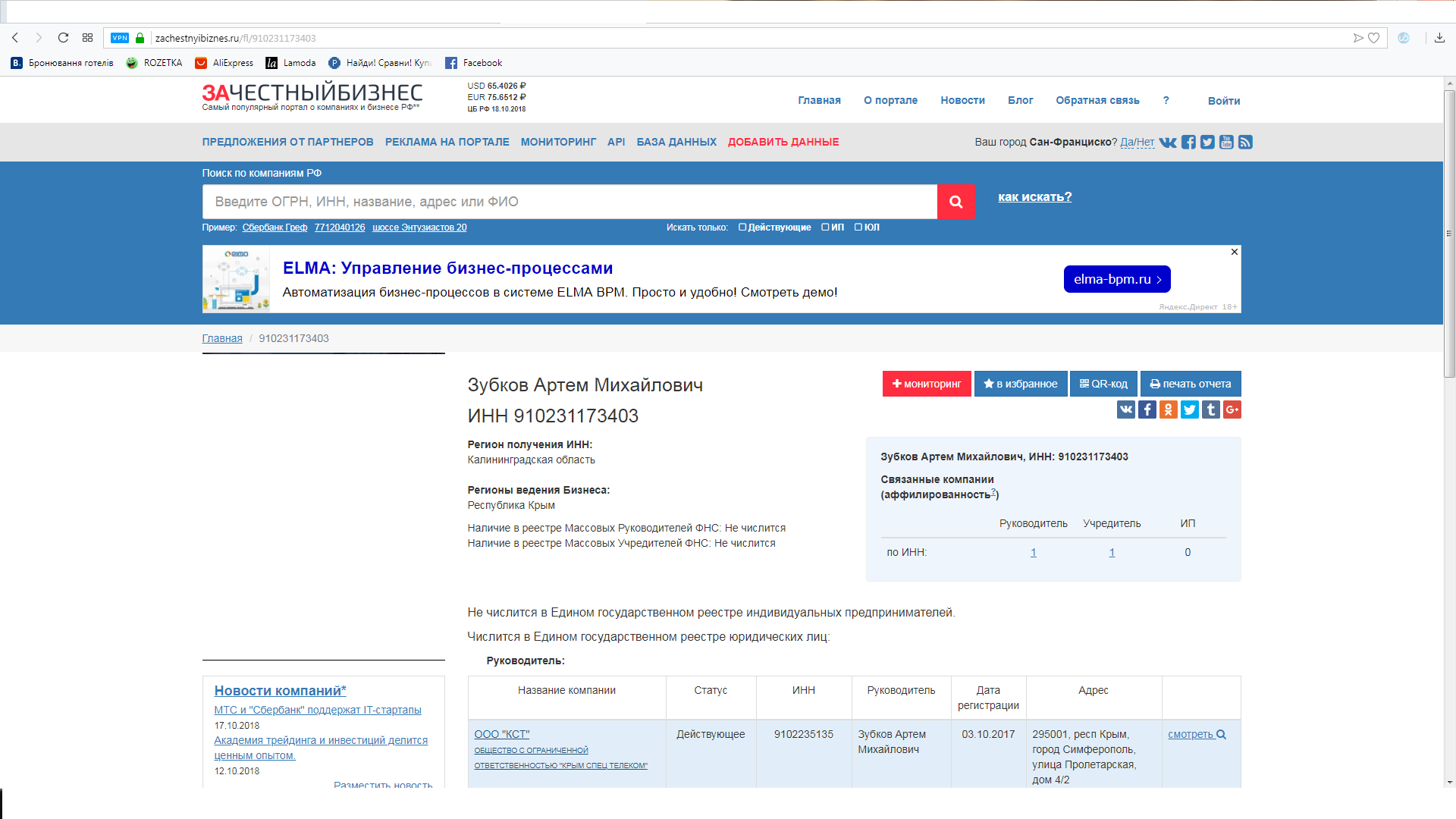This screenshot has width=1456, height=819.
Task: Open Новости menu item
Action: click(962, 100)
